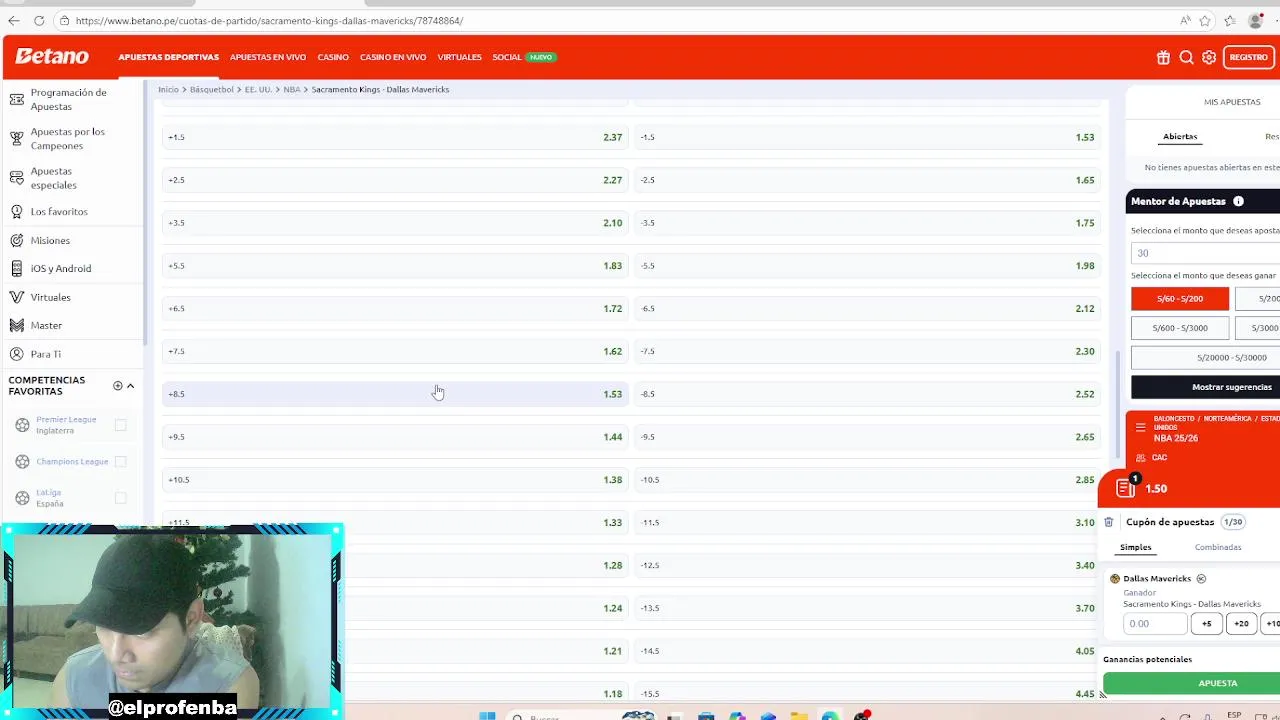Reload the page with browser refresh icon

39,20
